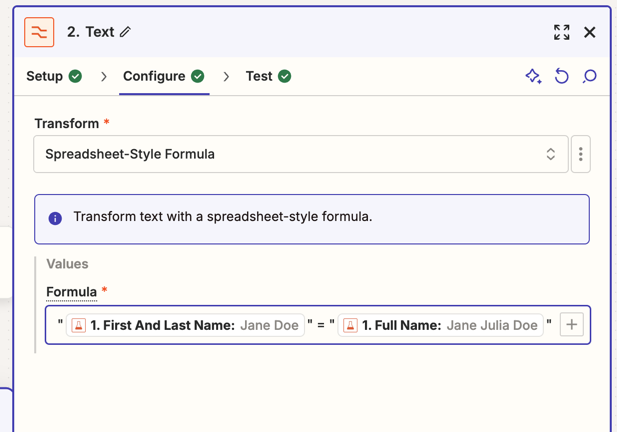Click the AI sparkle icon

(533, 76)
